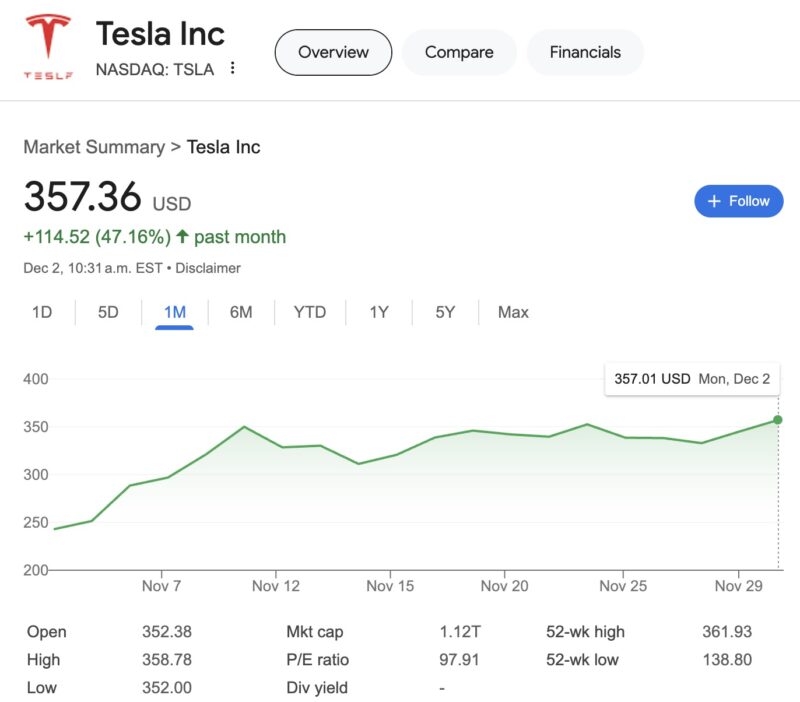Open the Financials tab
Screen dimensions: 800x702
pyautogui.click(x=585, y=52)
